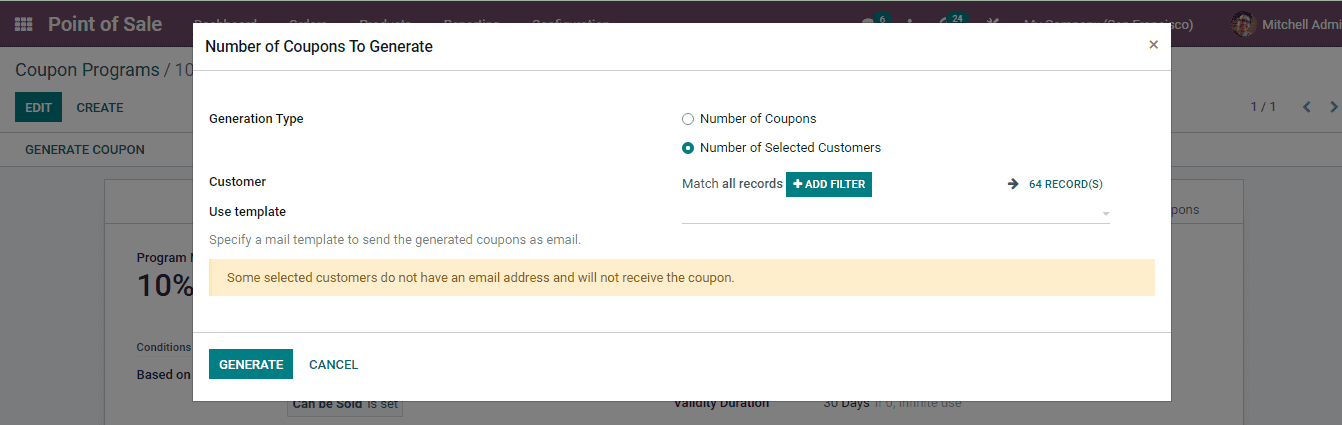Click the Coupon Programs breadcrumb link

[x=87, y=70]
